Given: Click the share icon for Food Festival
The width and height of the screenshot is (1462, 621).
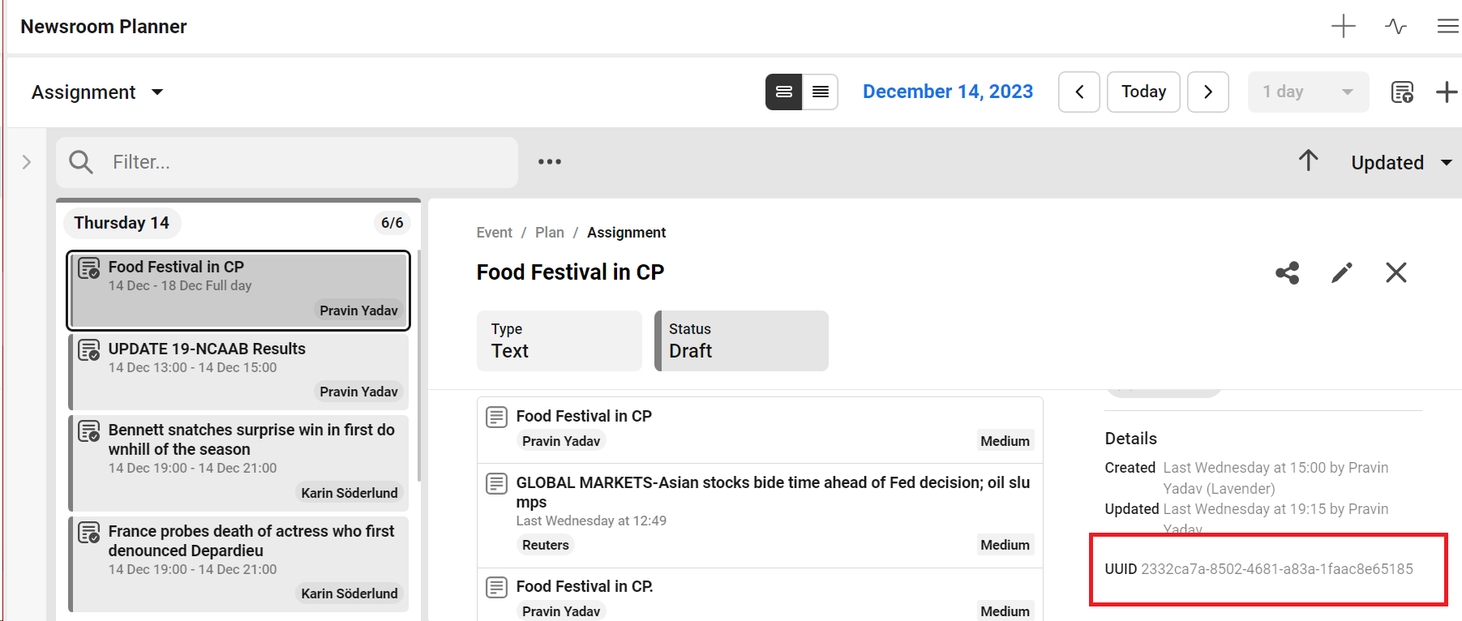Looking at the screenshot, I should [1287, 273].
